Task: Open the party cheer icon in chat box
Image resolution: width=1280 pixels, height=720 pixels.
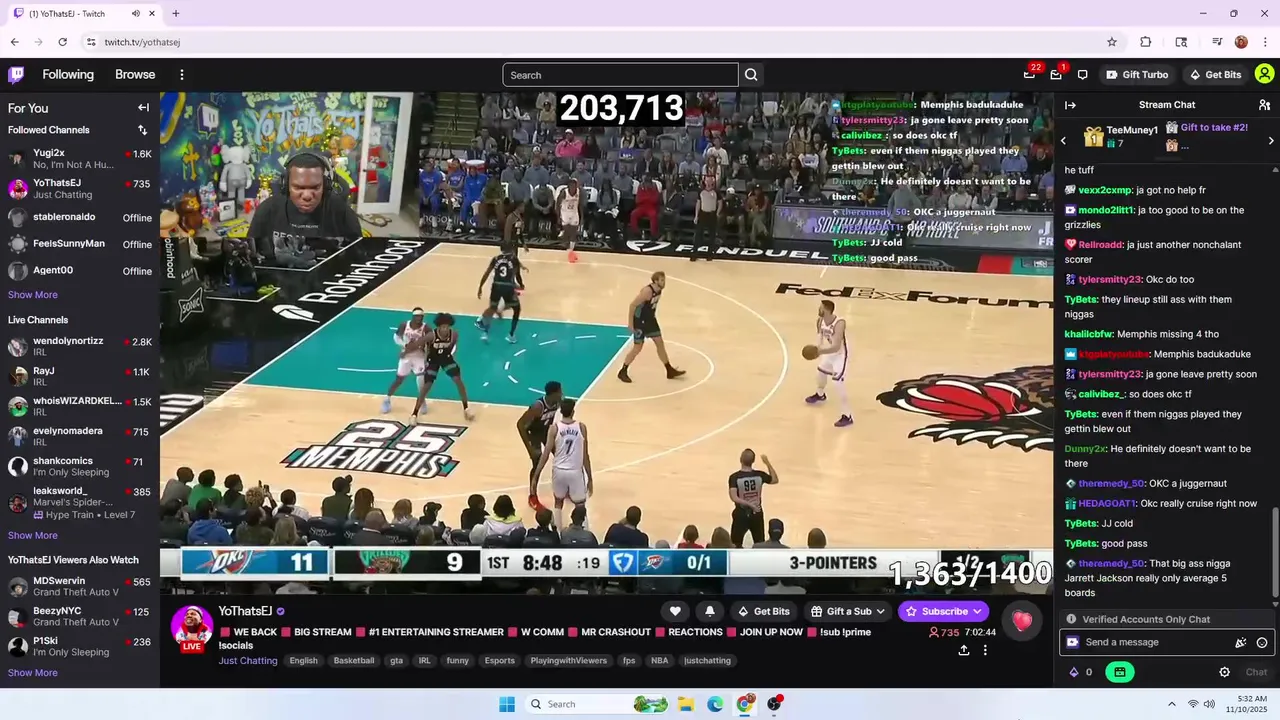Action: (1241, 643)
